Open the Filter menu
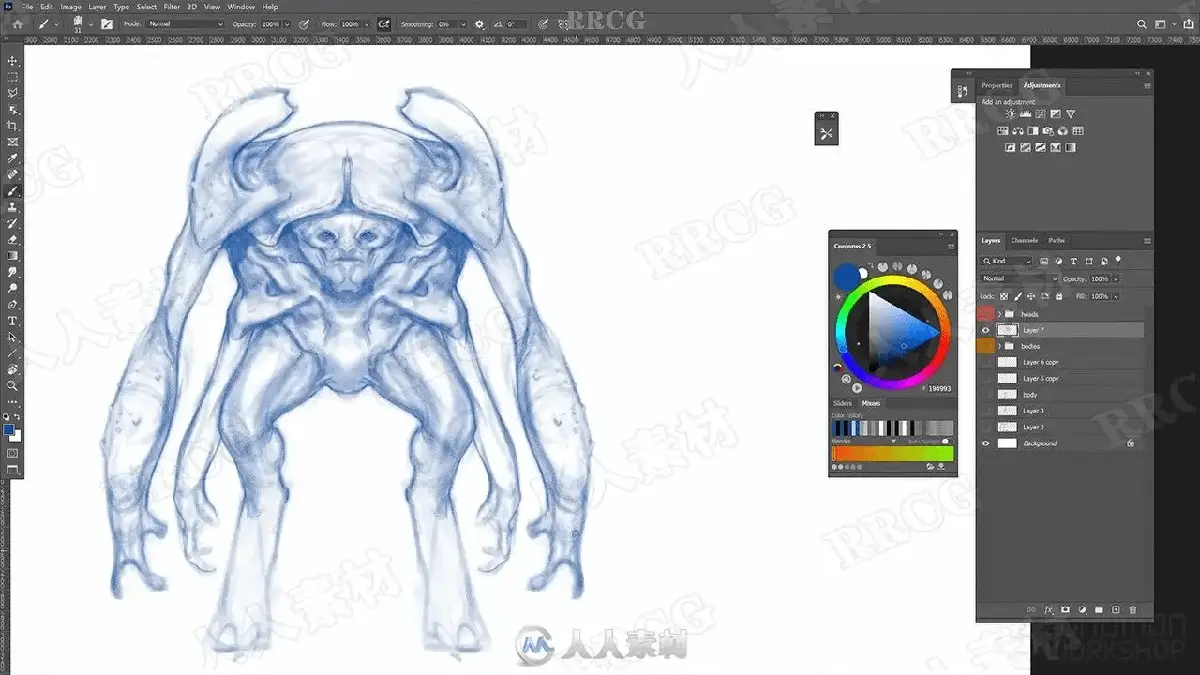The height and width of the screenshot is (675, 1200). click(x=171, y=7)
